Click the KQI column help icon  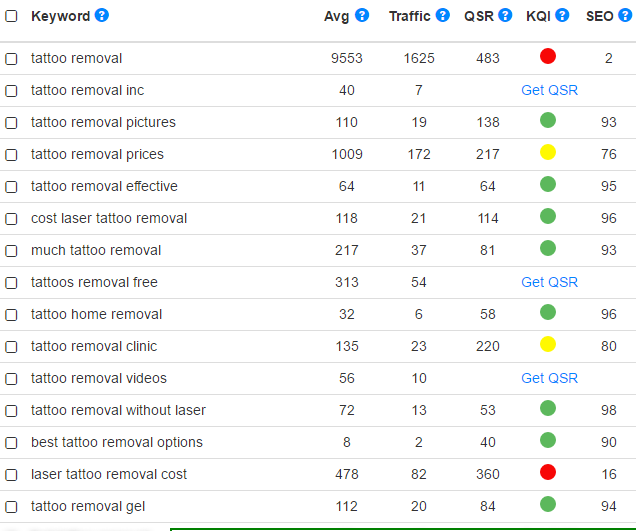(x=562, y=15)
